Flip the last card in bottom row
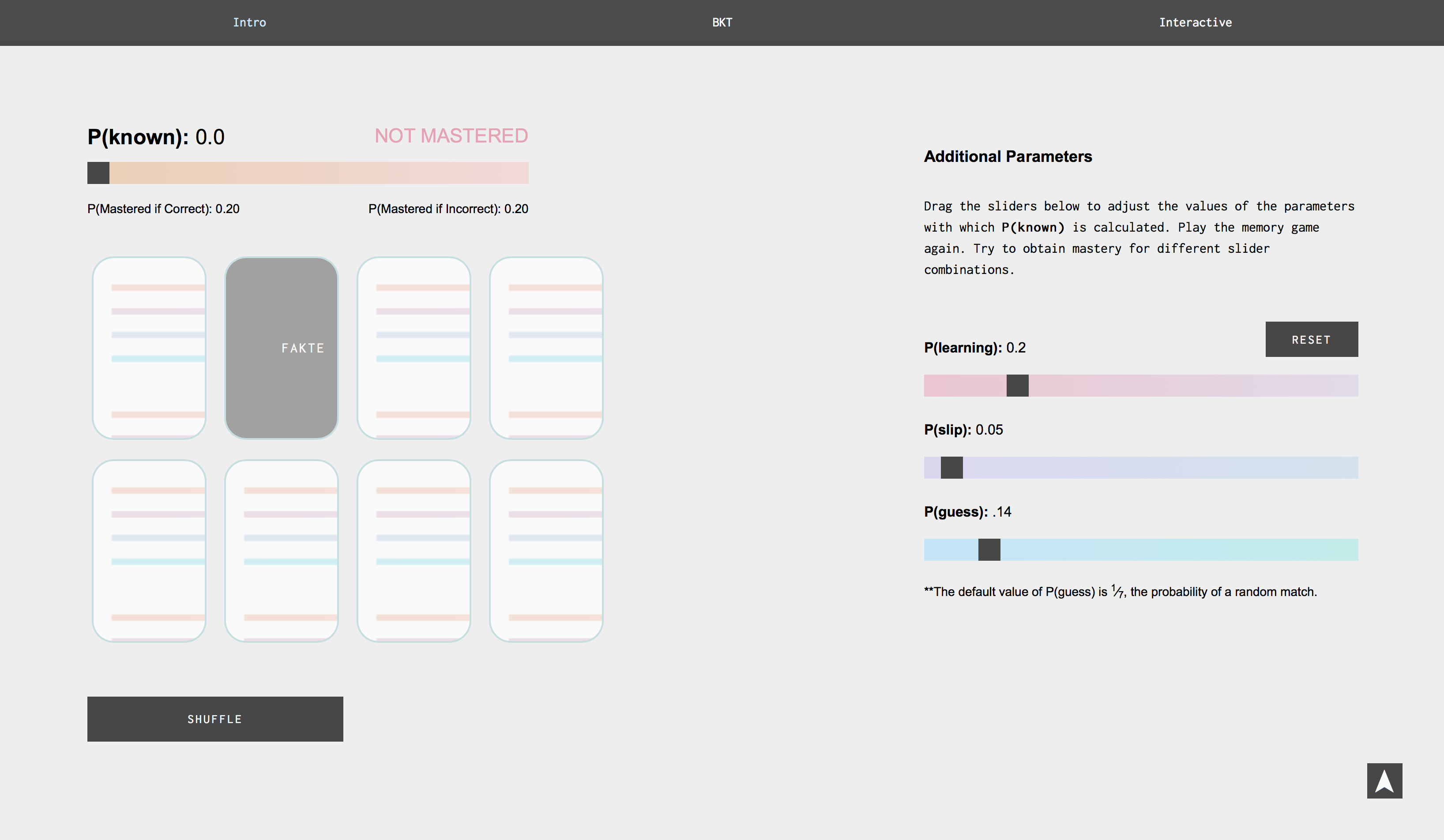 pyautogui.click(x=546, y=551)
